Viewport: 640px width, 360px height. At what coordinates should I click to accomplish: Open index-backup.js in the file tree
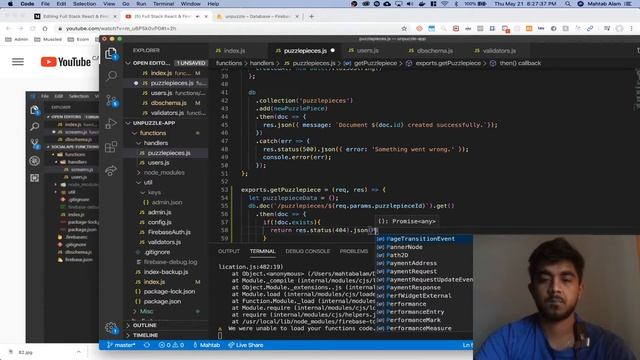tap(167, 272)
